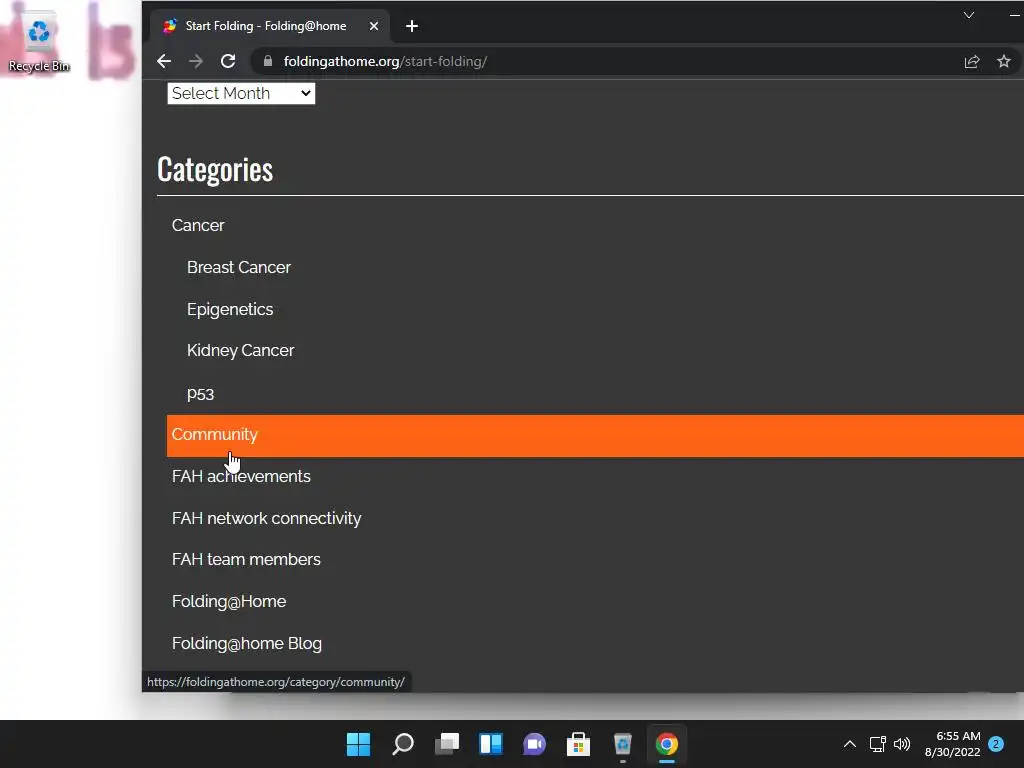Open the Widgets panel icon

[x=490, y=744]
